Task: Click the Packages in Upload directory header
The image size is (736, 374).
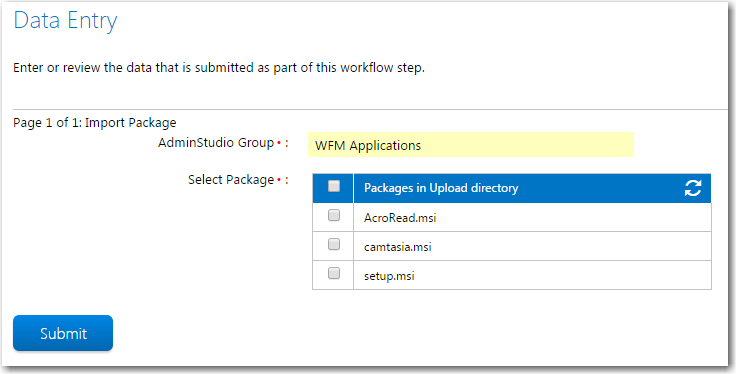Action: pos(441,188)
